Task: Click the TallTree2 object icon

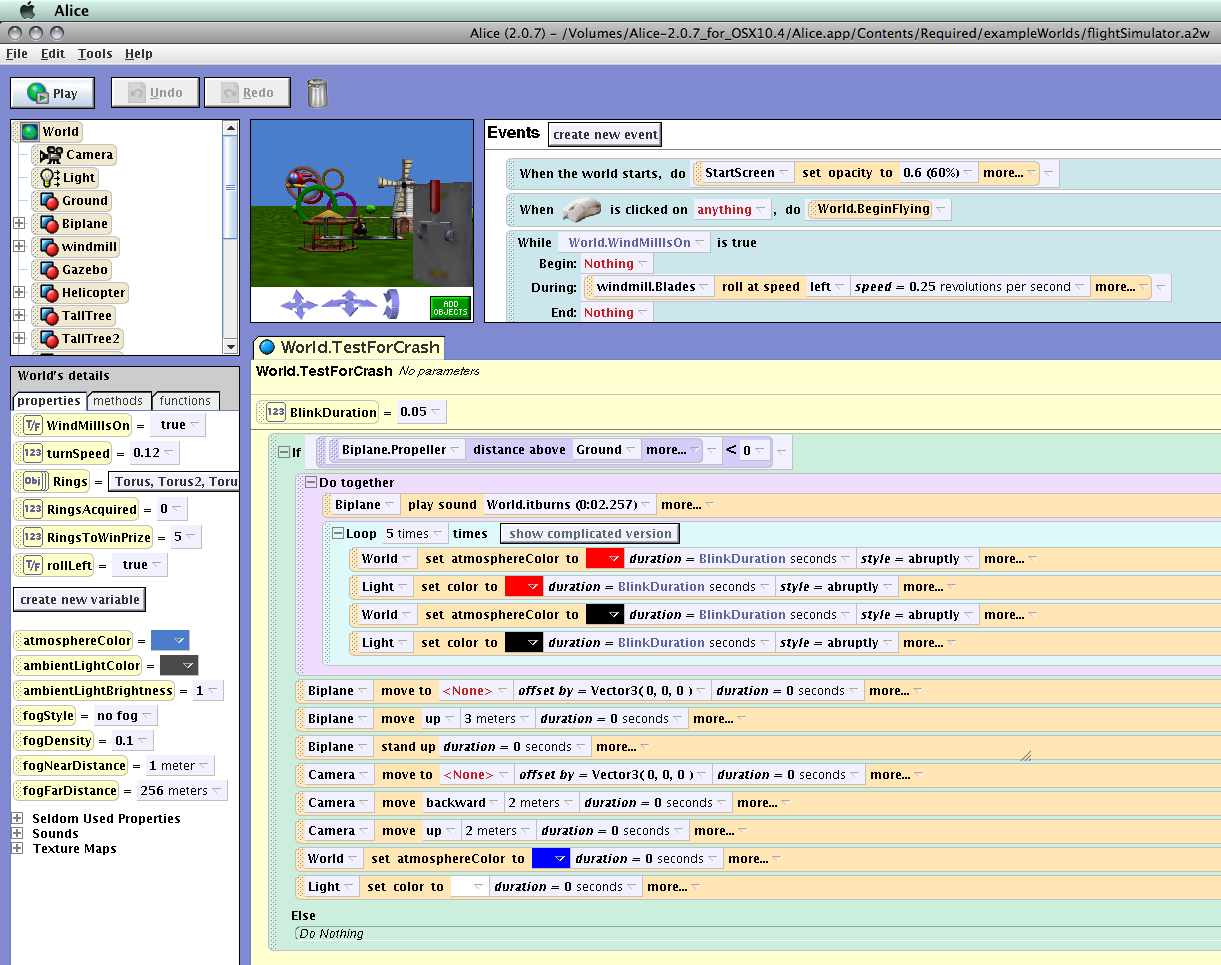Action: click(x=49, y=339)
